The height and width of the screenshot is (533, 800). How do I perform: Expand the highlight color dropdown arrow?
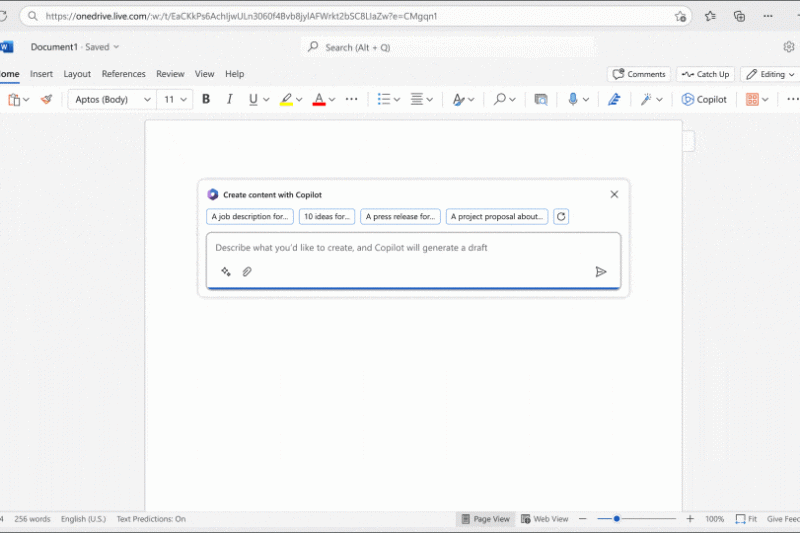pos(299,99)
